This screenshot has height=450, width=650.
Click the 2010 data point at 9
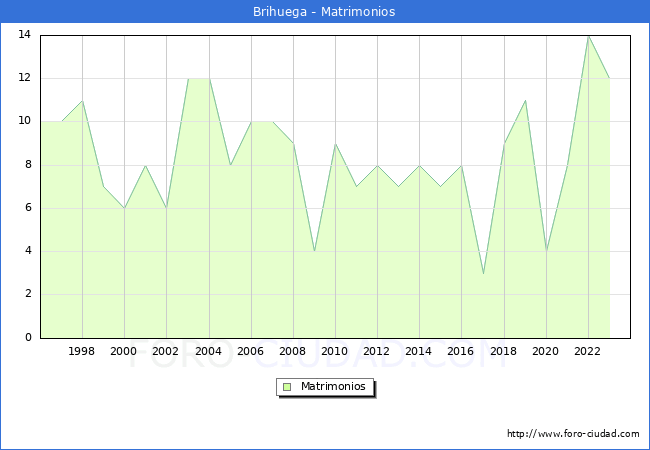pyautogui.click(x=335, y=144)
